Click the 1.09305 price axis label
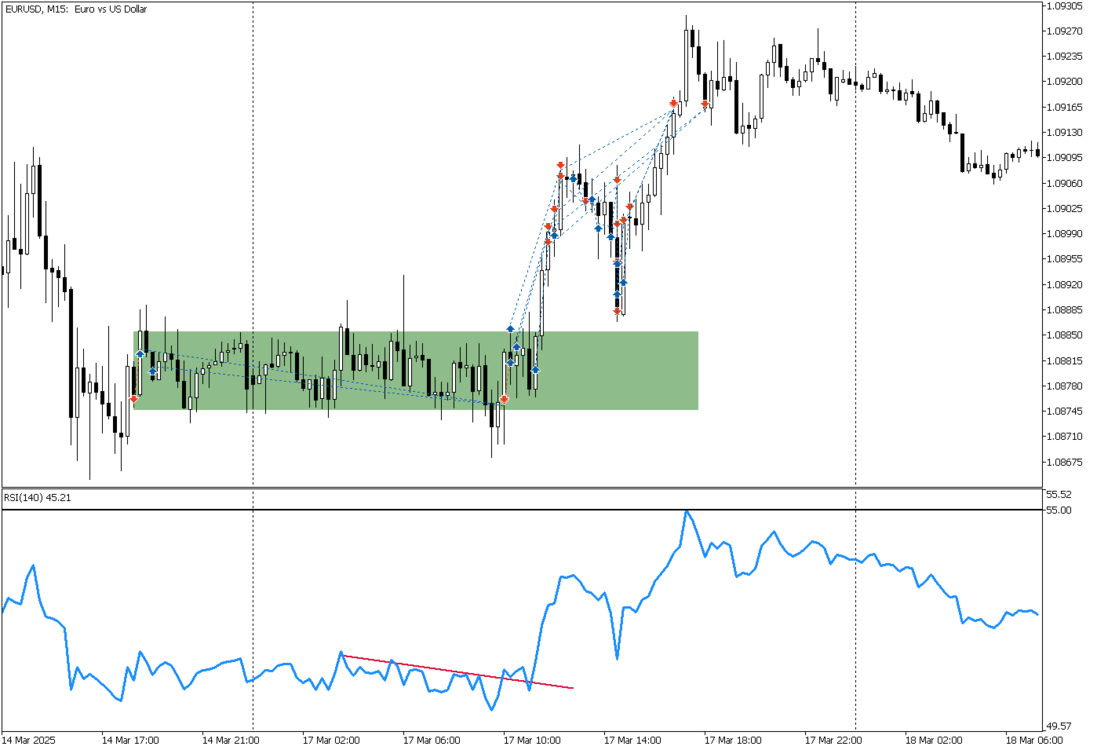The image size is (1097, 750). [x=1064, y=6]
